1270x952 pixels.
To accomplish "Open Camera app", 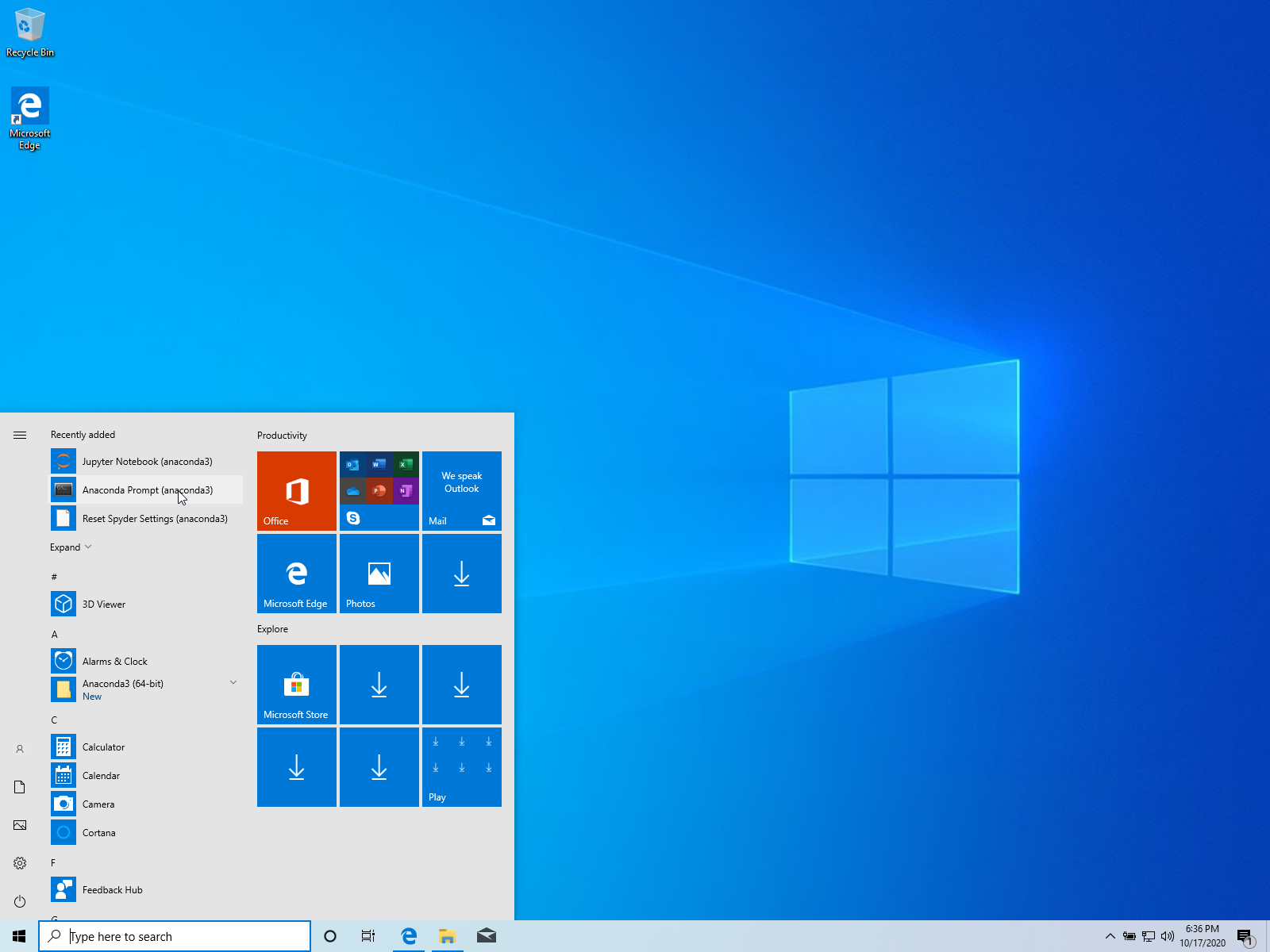I will (x=146, y=804).
